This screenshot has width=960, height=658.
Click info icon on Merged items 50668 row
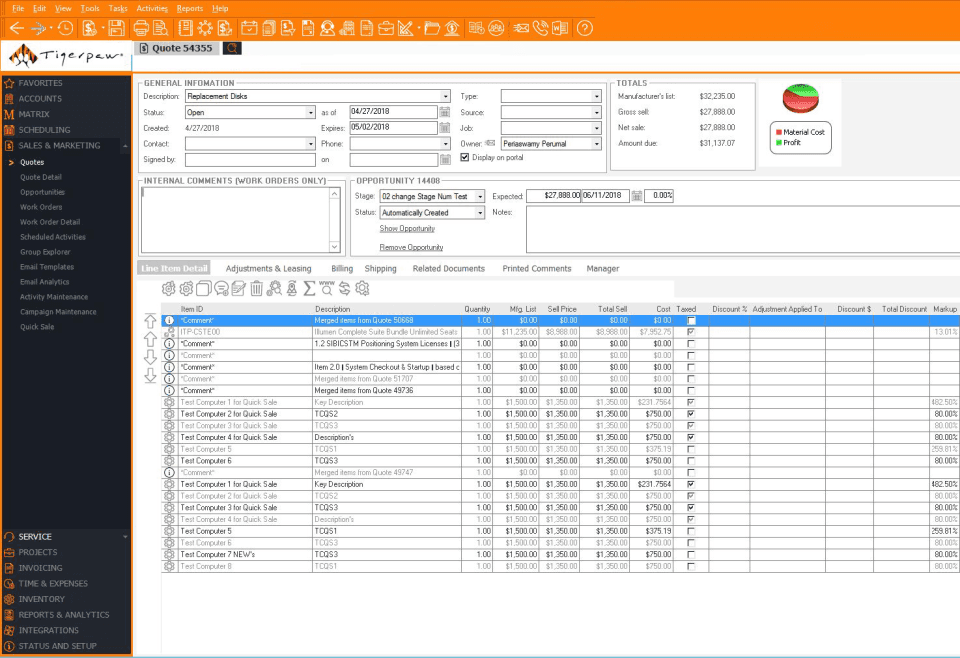pyautogui.click(x=169, y=320)
